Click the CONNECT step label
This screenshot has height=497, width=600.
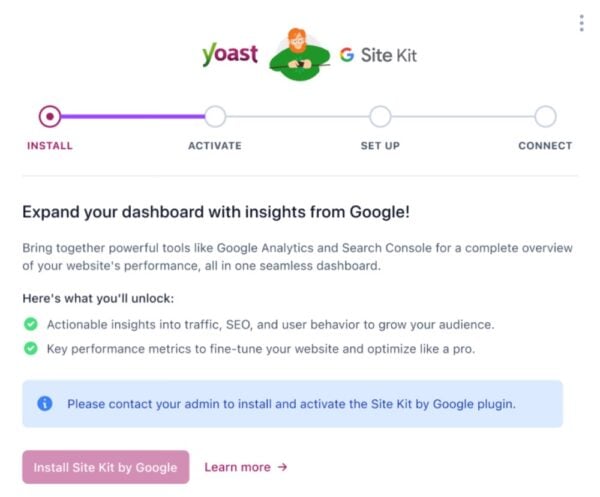pos(545,146)
